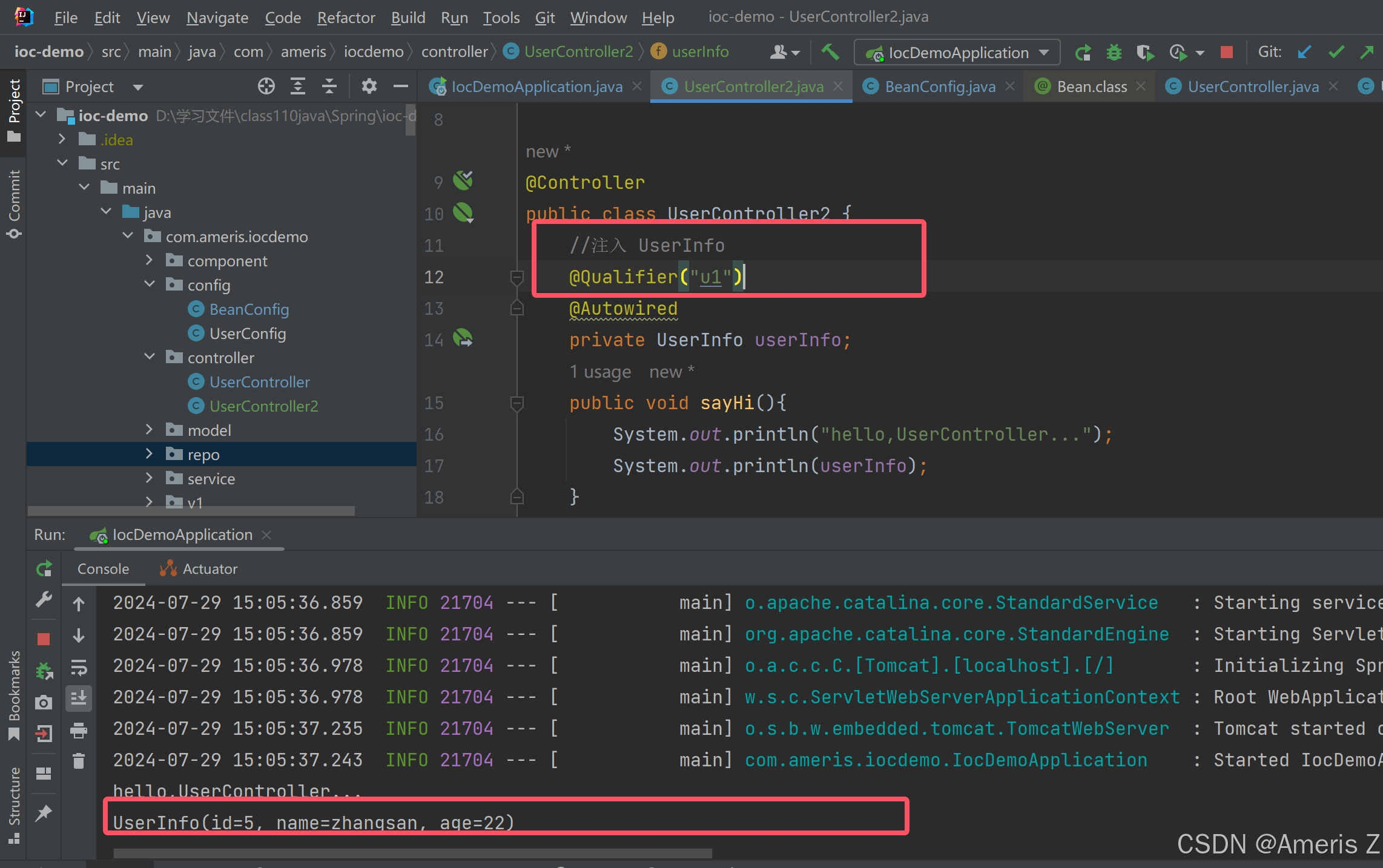Click the Debug bug icon in toolbar
The height and width of the screenshot is (868, 1383).
tap(1114, 53)
